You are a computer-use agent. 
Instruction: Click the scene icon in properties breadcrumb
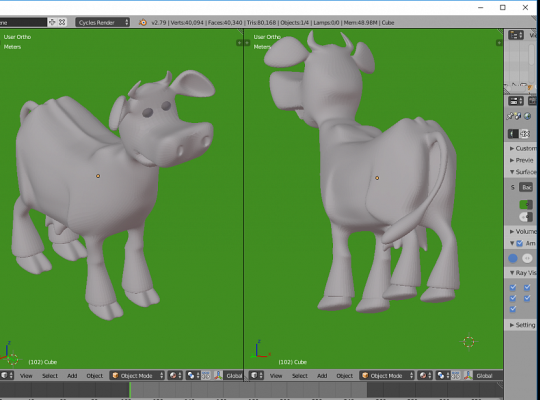[518, 116]
